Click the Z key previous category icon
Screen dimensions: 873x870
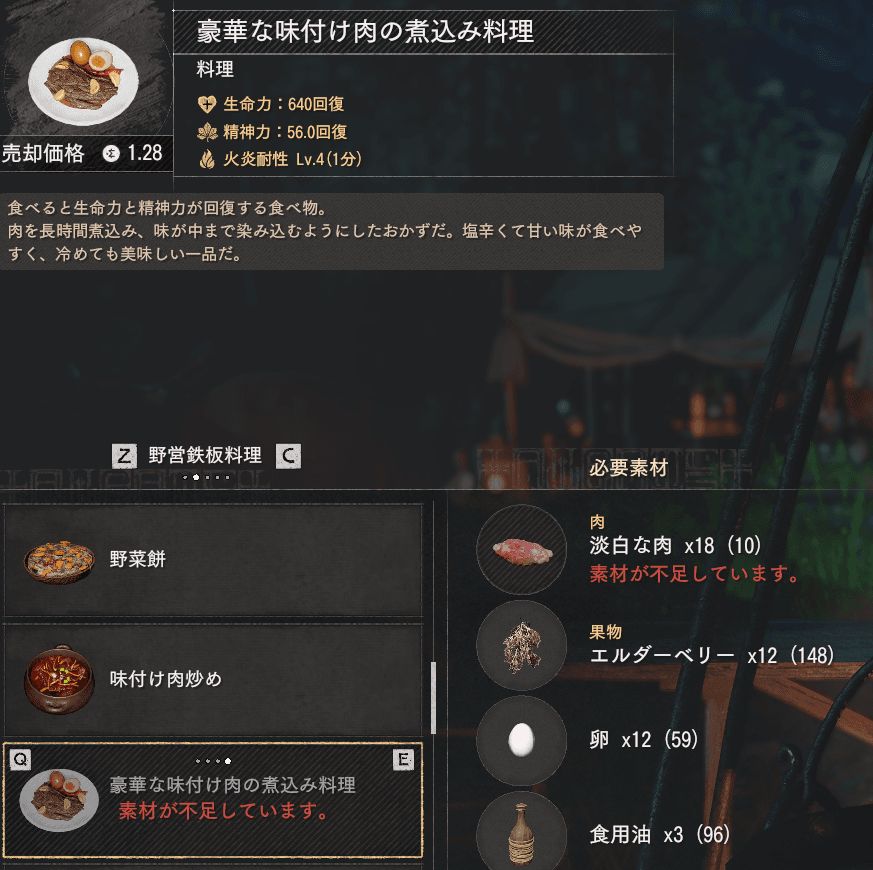click(124, 456)
